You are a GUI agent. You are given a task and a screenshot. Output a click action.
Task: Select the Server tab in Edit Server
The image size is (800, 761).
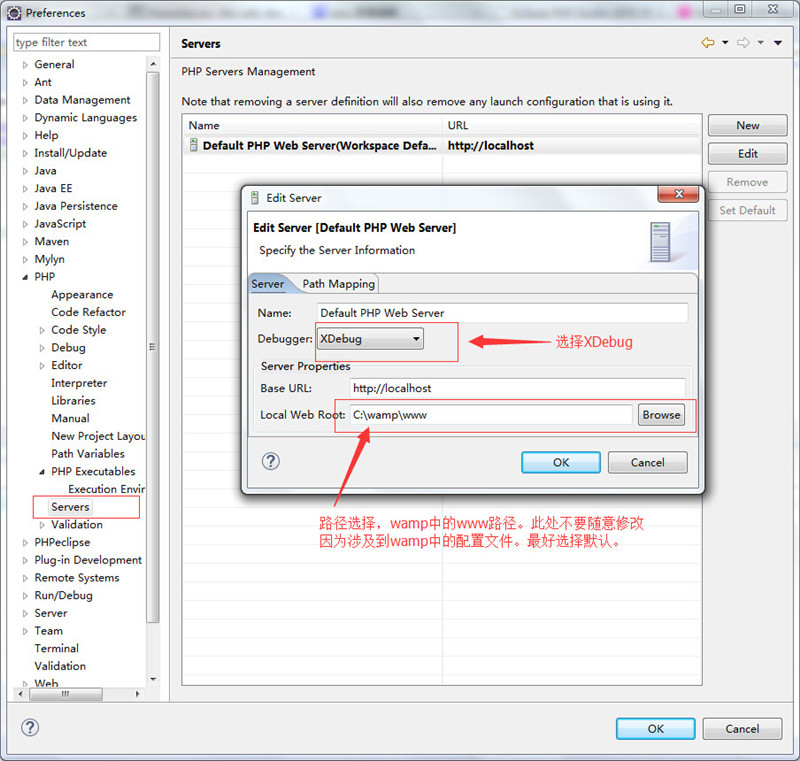(x=268, y=284)
